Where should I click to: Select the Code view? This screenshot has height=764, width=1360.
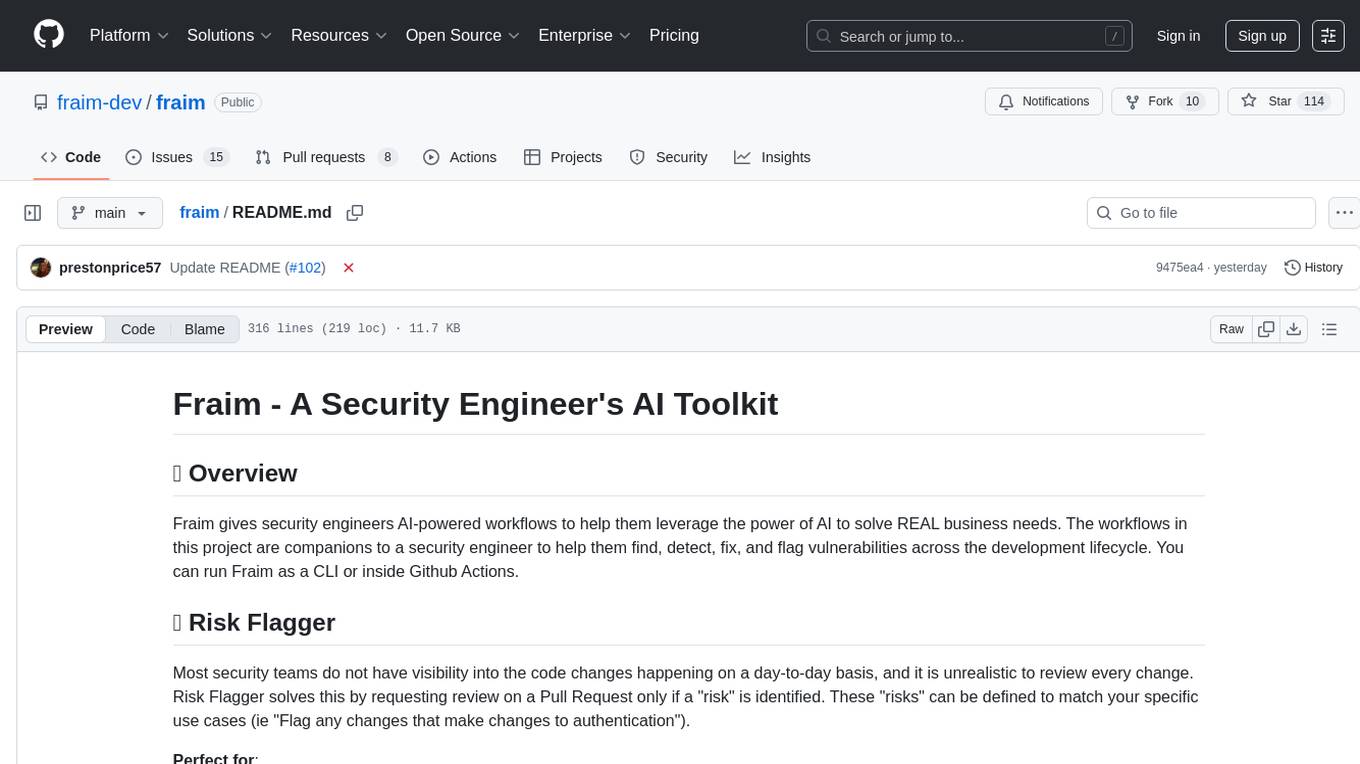coord(138,329)
